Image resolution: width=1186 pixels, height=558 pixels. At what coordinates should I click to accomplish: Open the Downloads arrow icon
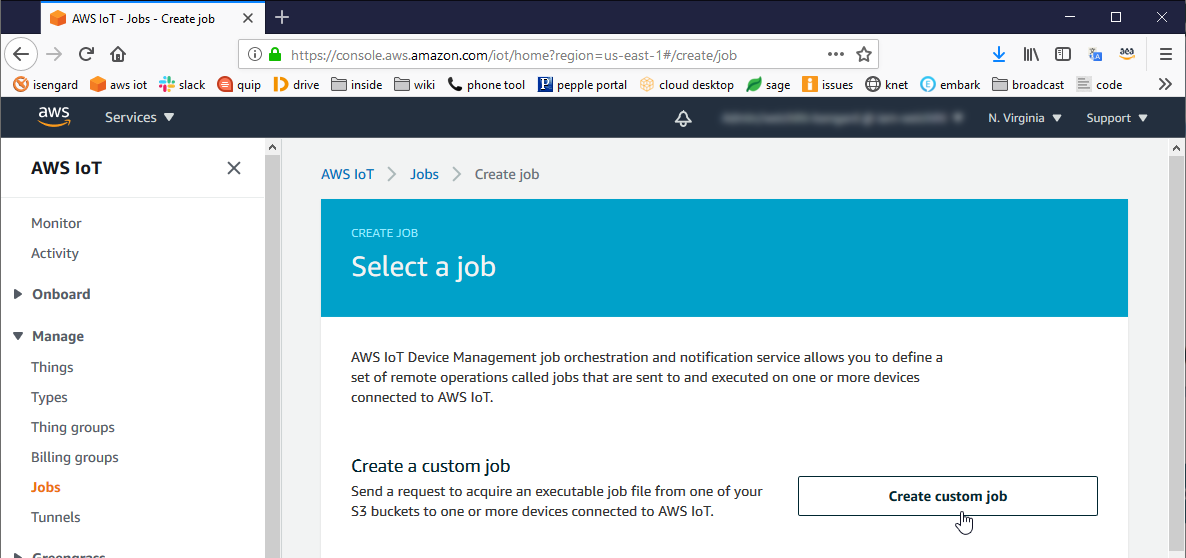(x=998, y=54)
